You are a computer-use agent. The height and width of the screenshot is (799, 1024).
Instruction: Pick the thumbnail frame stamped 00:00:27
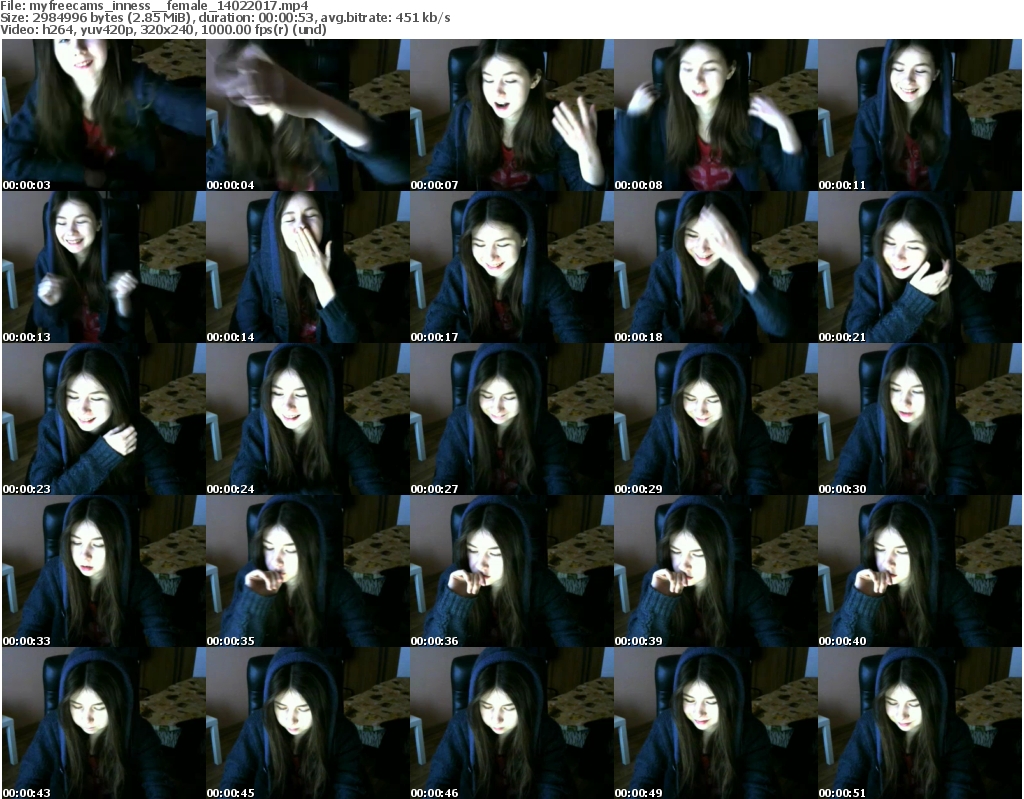click(x=511, y=419)
